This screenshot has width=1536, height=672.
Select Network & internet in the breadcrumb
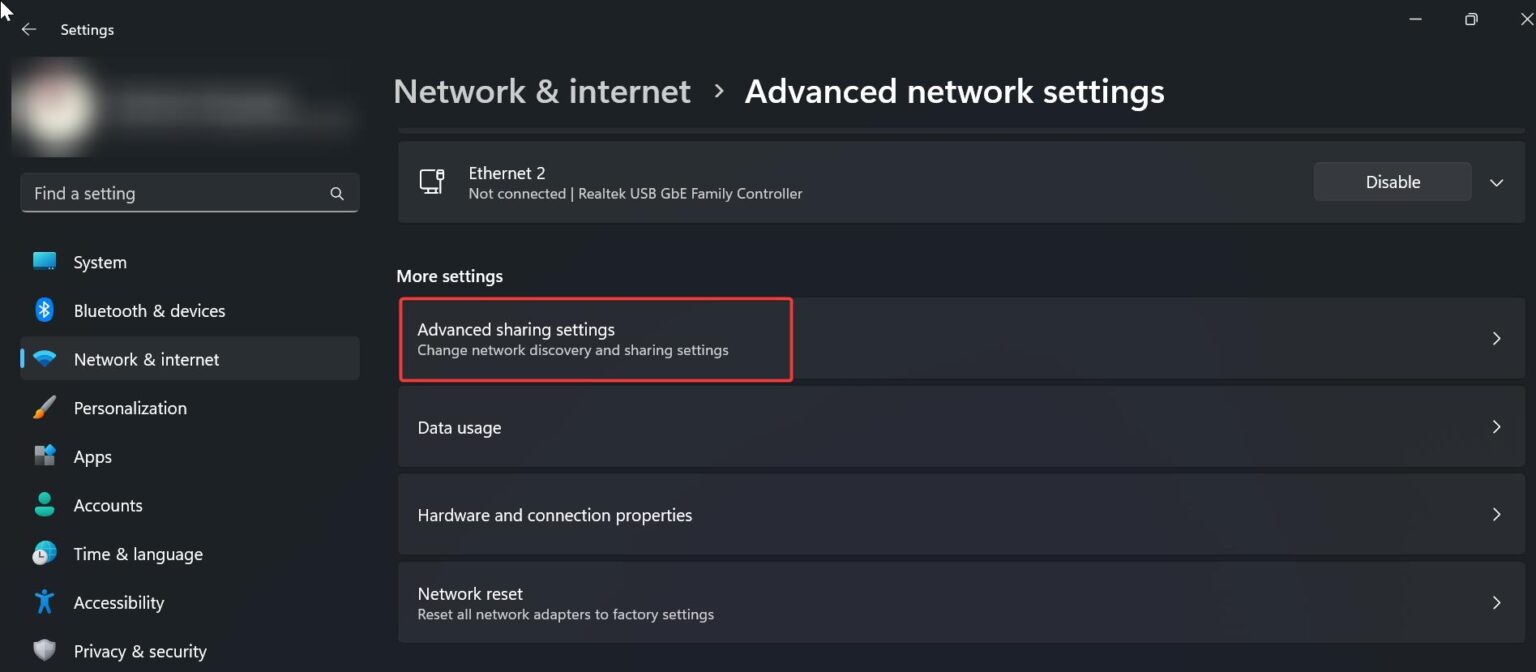click(541, 91)
